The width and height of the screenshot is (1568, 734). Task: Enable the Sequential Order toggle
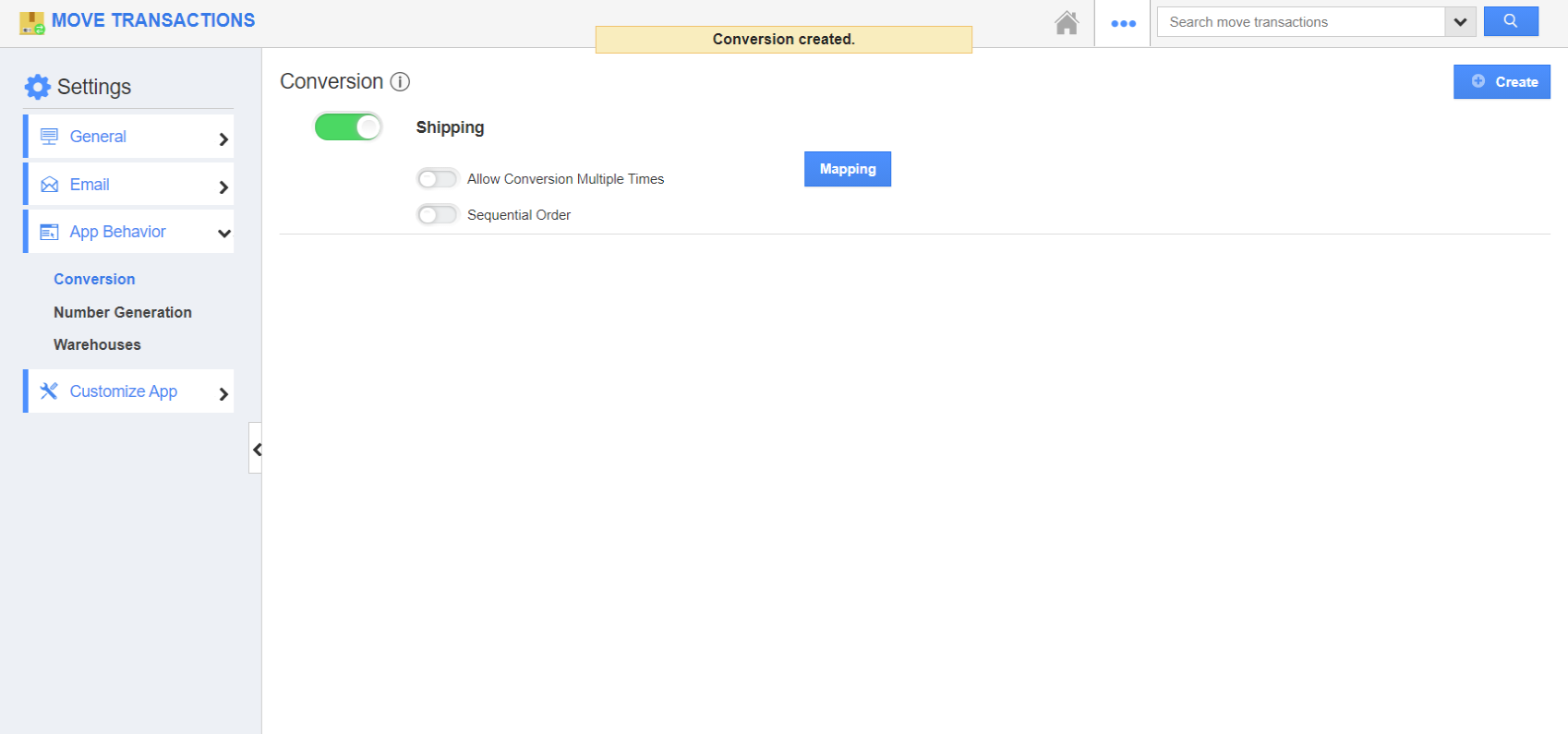pos(437,214)
